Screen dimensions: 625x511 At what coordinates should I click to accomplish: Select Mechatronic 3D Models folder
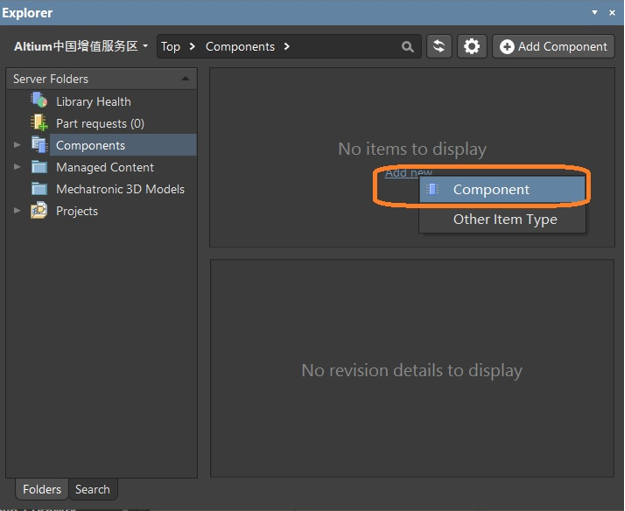click(x=120, y=189)
